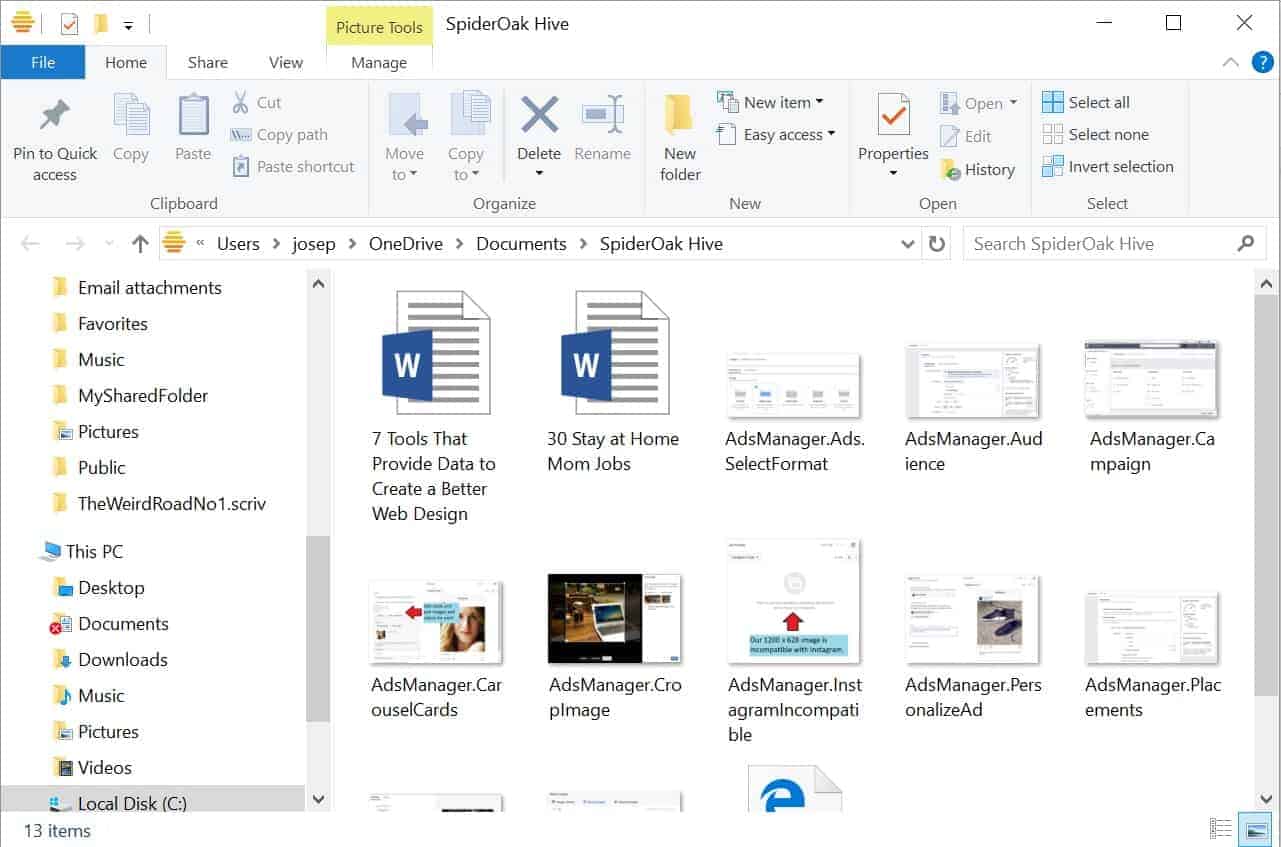Image resolution: width=1281 pixels, height=847 pixels.
Task: Refresh the current folder view
Action: click(936, 243)
